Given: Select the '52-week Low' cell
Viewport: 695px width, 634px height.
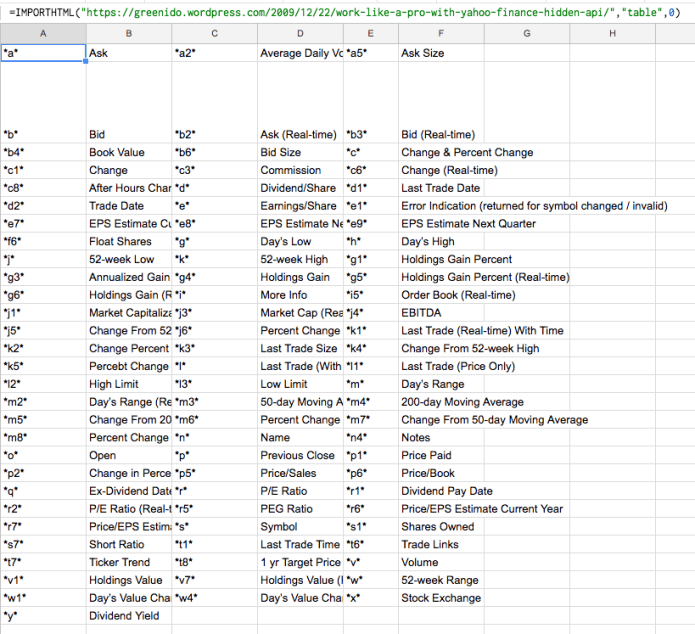Looking at the screenshot, I should pyautogui.click(x=129, y=259).
